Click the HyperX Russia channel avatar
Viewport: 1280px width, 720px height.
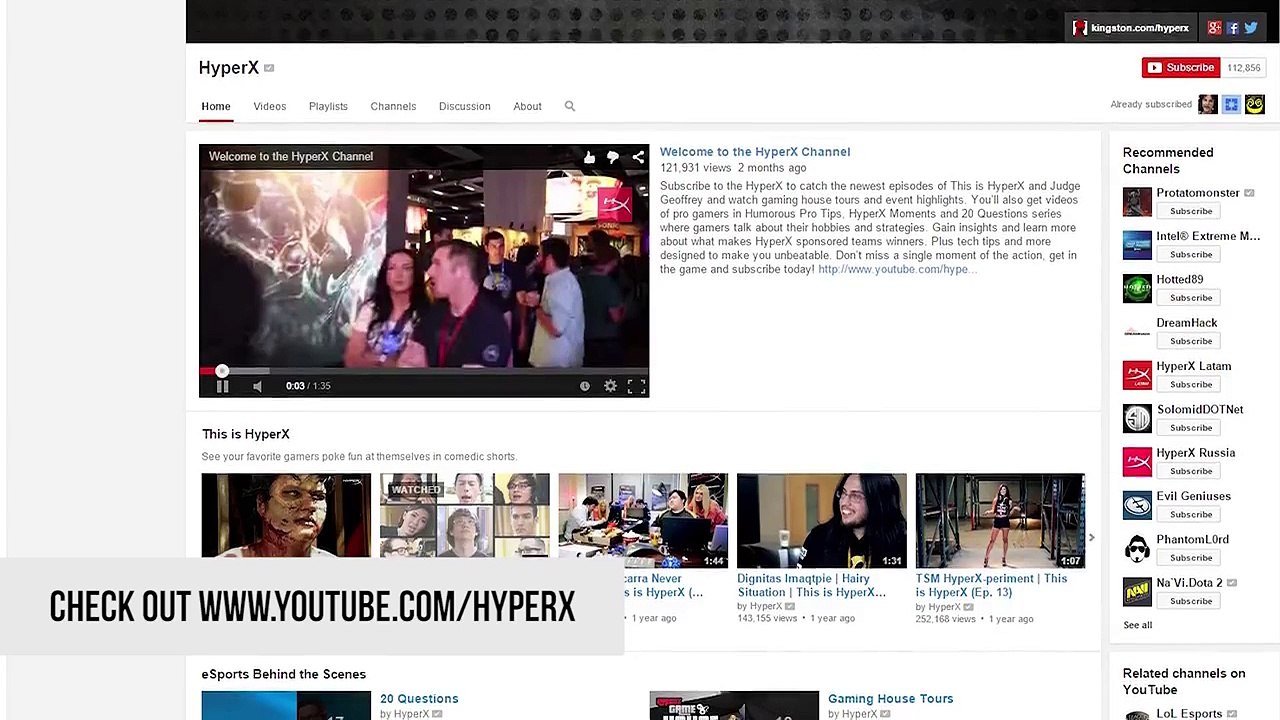coord(1137,461)
